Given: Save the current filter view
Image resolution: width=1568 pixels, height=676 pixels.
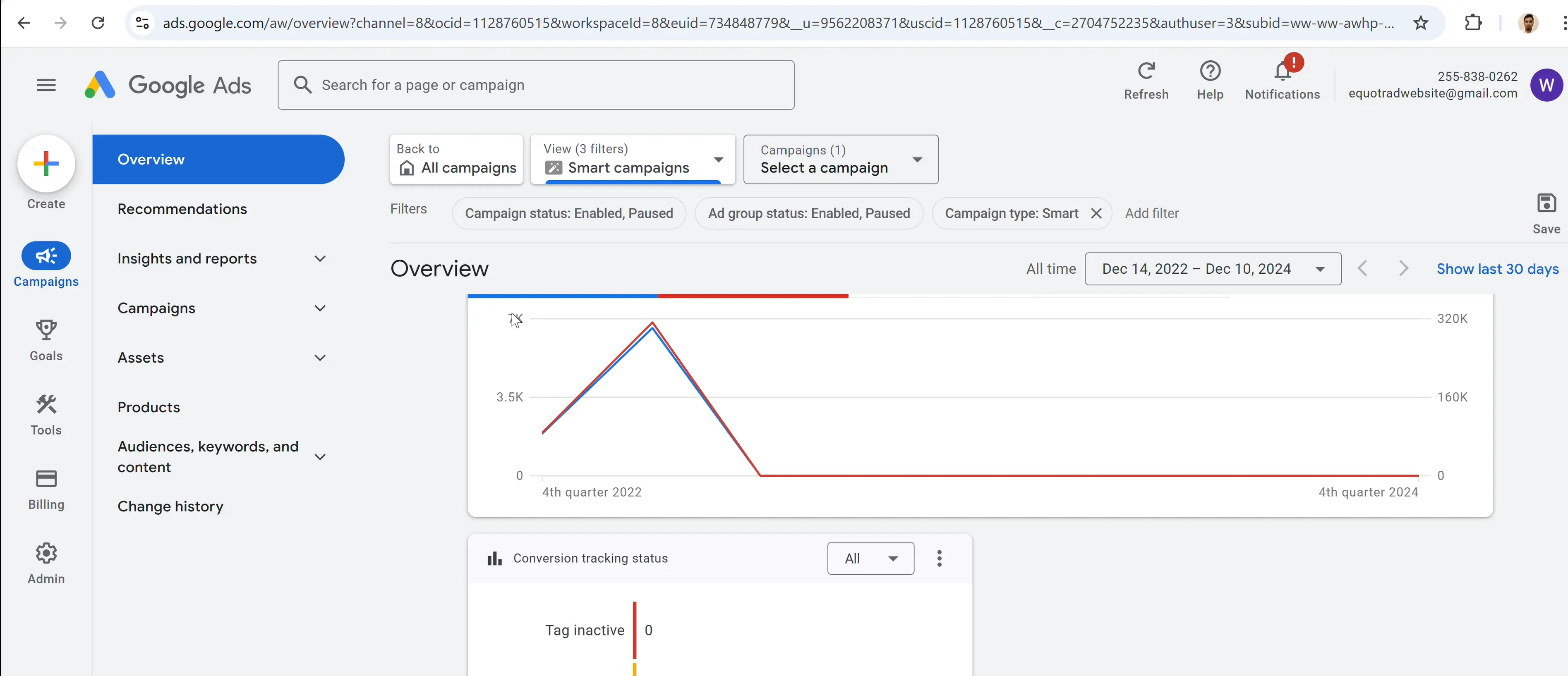Looking at the screenshot, I should (1546, 204).
